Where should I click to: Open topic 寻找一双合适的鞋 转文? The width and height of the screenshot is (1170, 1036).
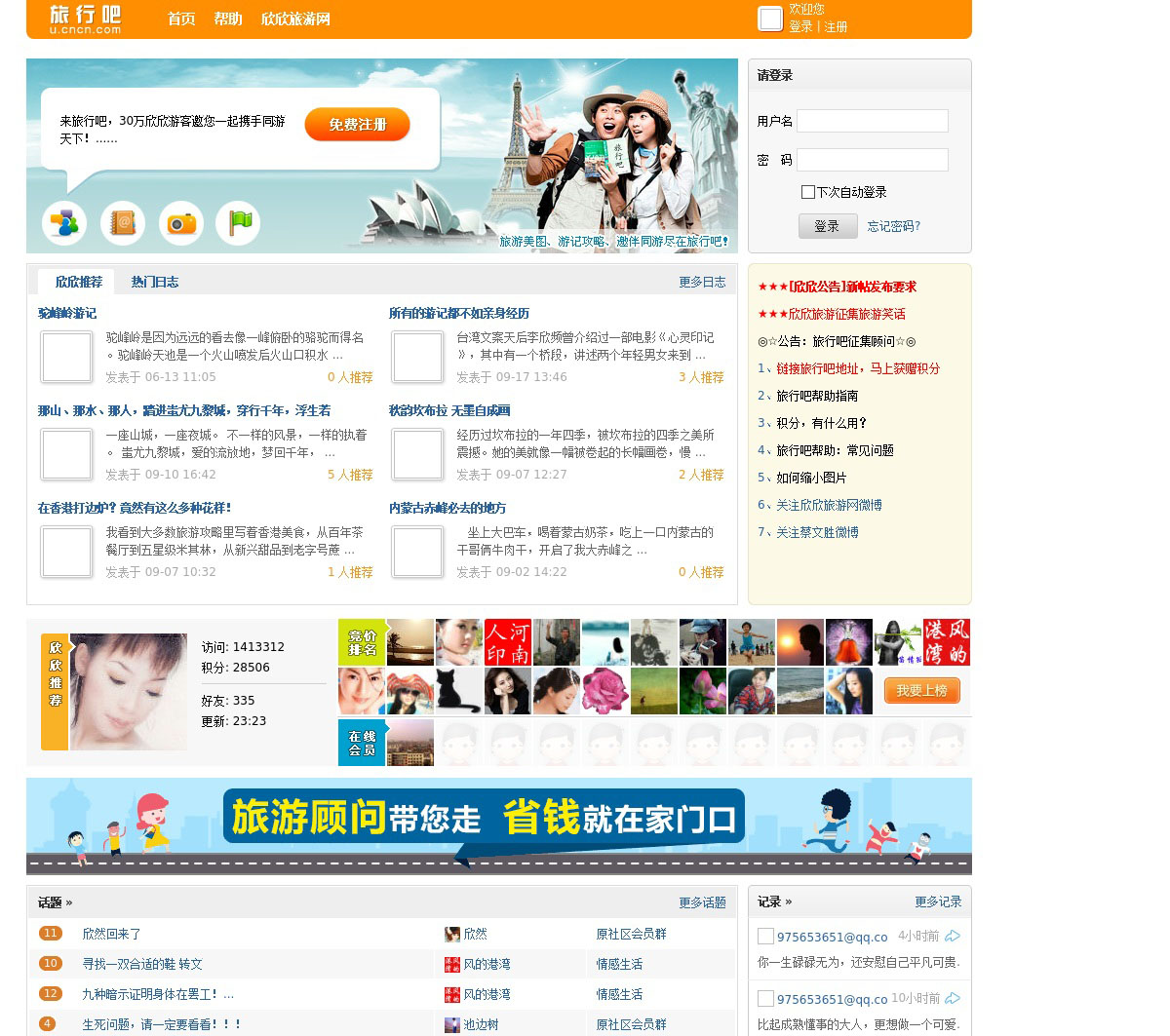[x=142, y=964]
